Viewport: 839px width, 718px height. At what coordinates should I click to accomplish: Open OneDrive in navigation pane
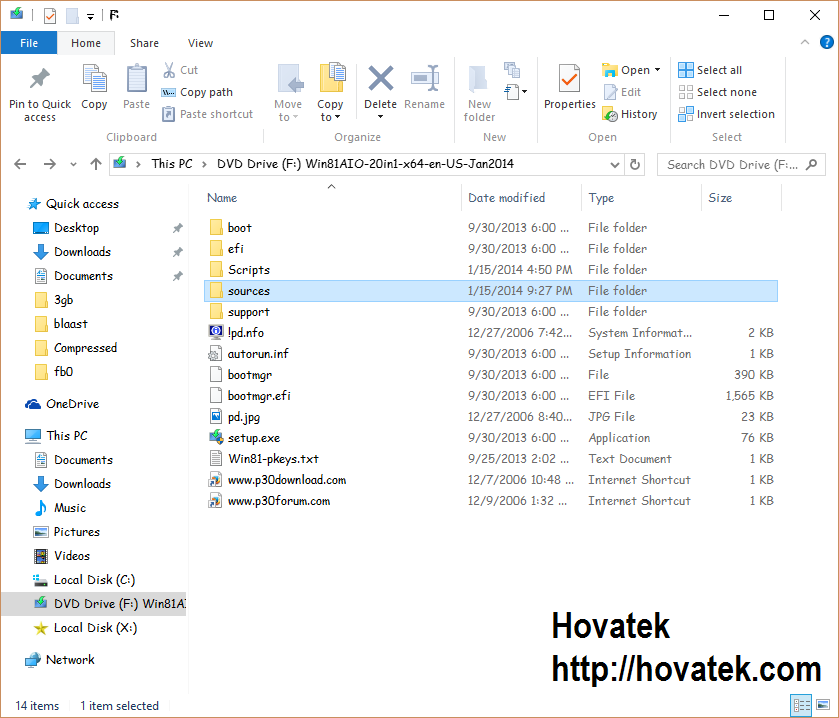[x=63, y=404]
